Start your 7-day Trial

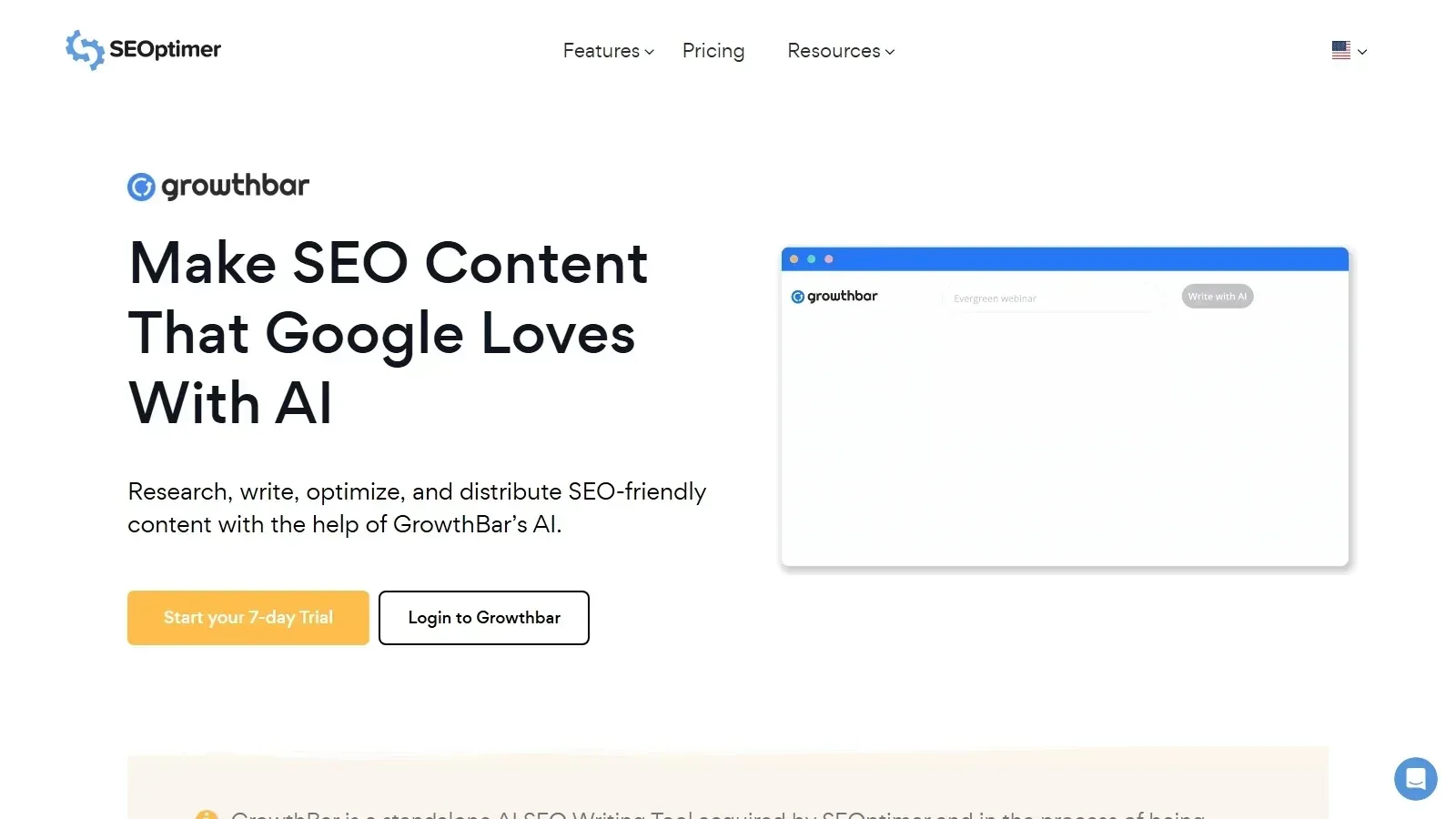tap(248, 618)
